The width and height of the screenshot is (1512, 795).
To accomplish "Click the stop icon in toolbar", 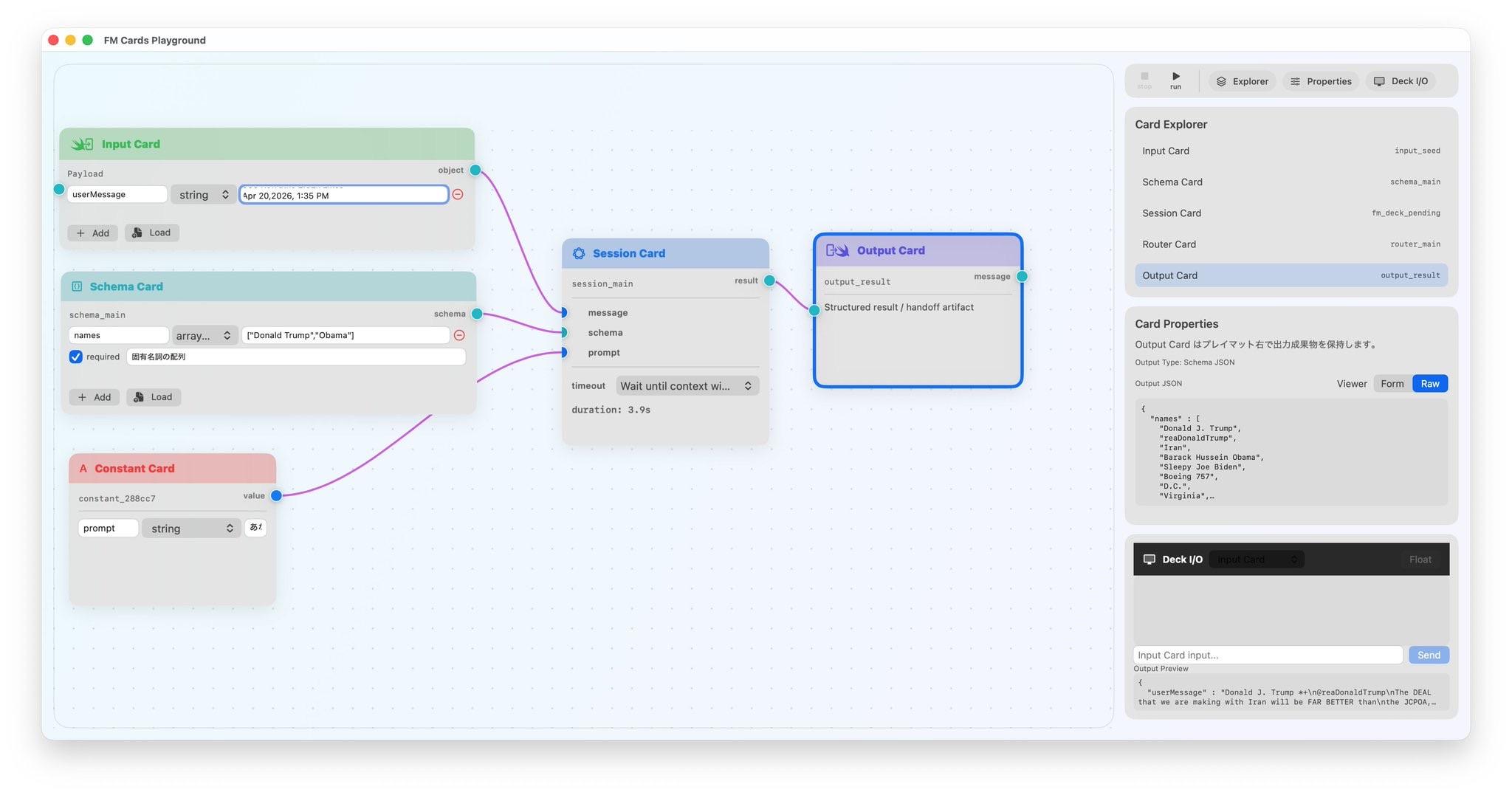I will tap(1144, 77).
